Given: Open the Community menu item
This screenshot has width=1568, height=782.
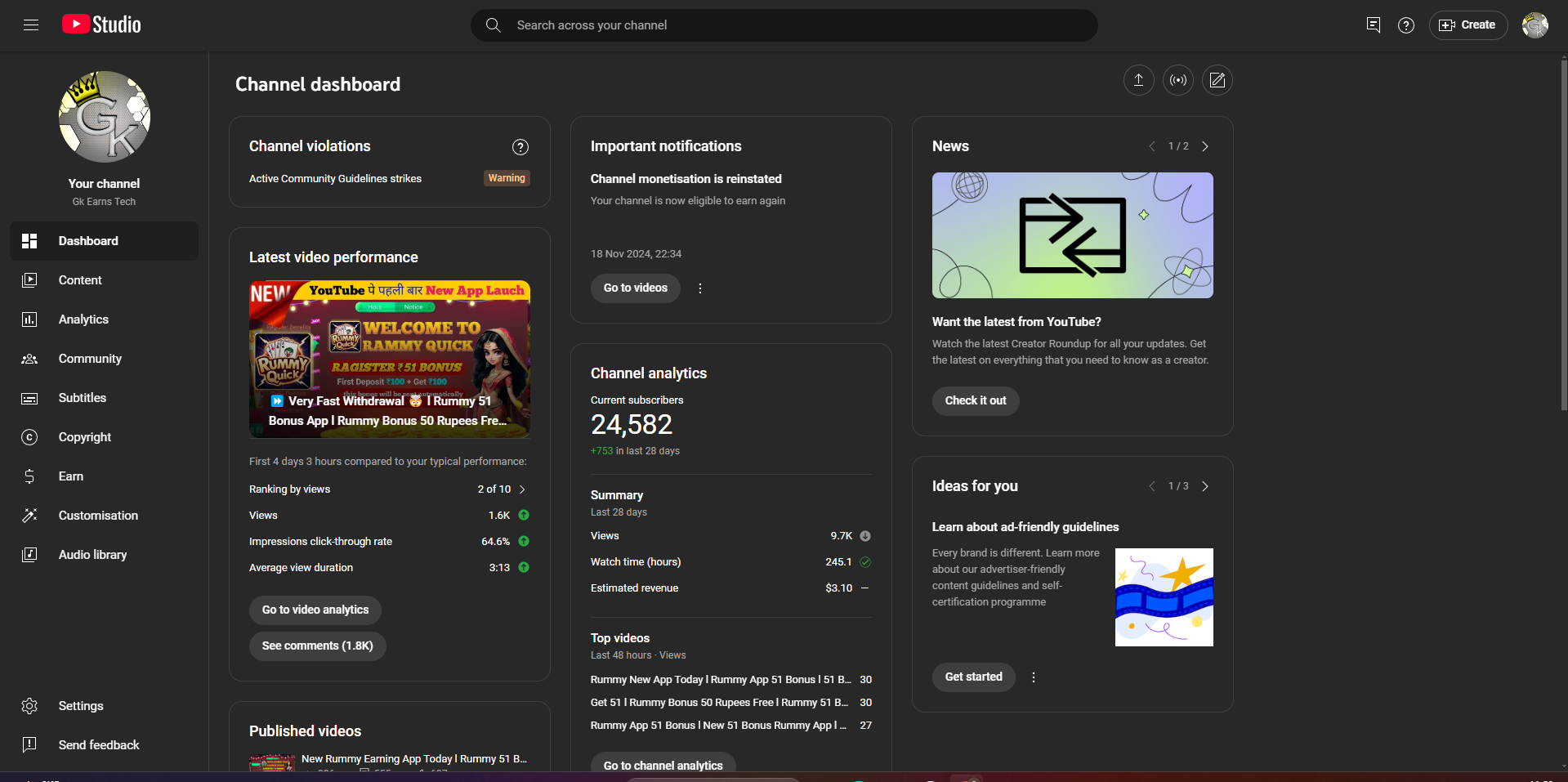Looking at the screenshot, I should [104, 359].
